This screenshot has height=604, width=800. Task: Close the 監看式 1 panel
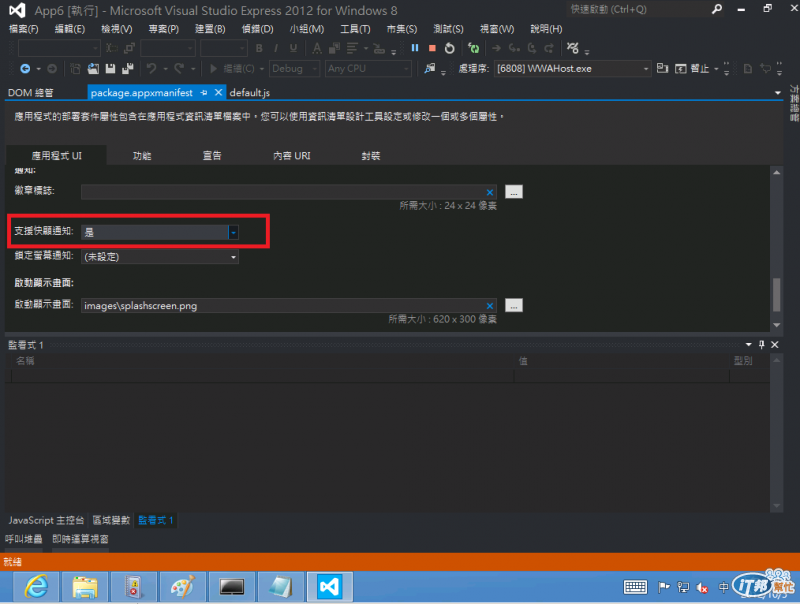[774, 345]
